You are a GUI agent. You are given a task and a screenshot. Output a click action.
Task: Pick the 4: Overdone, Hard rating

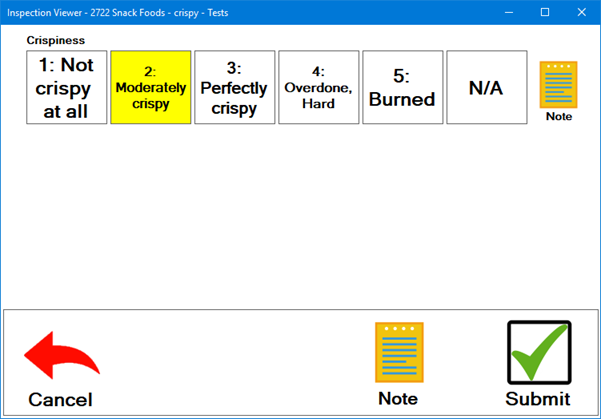pyautogui.click(x=318, y=88)
